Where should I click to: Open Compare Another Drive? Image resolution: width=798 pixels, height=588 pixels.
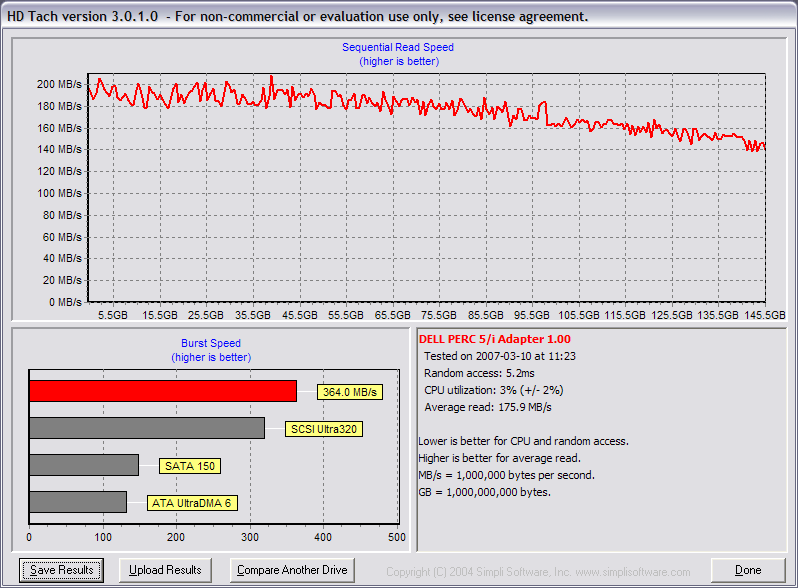pos(292,570)
